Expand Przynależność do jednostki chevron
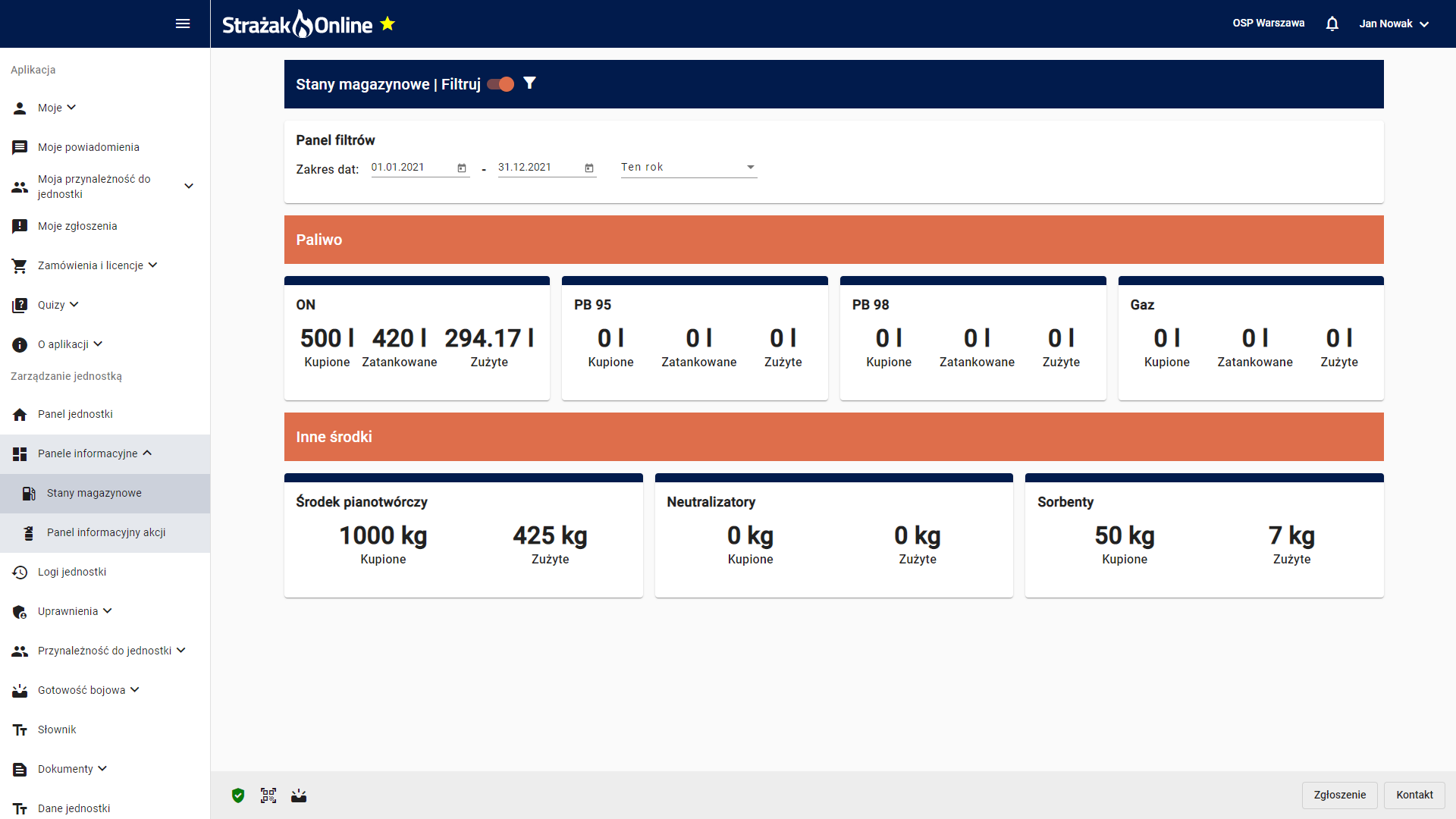The image size is (1456, 819). tap(180, 651)
